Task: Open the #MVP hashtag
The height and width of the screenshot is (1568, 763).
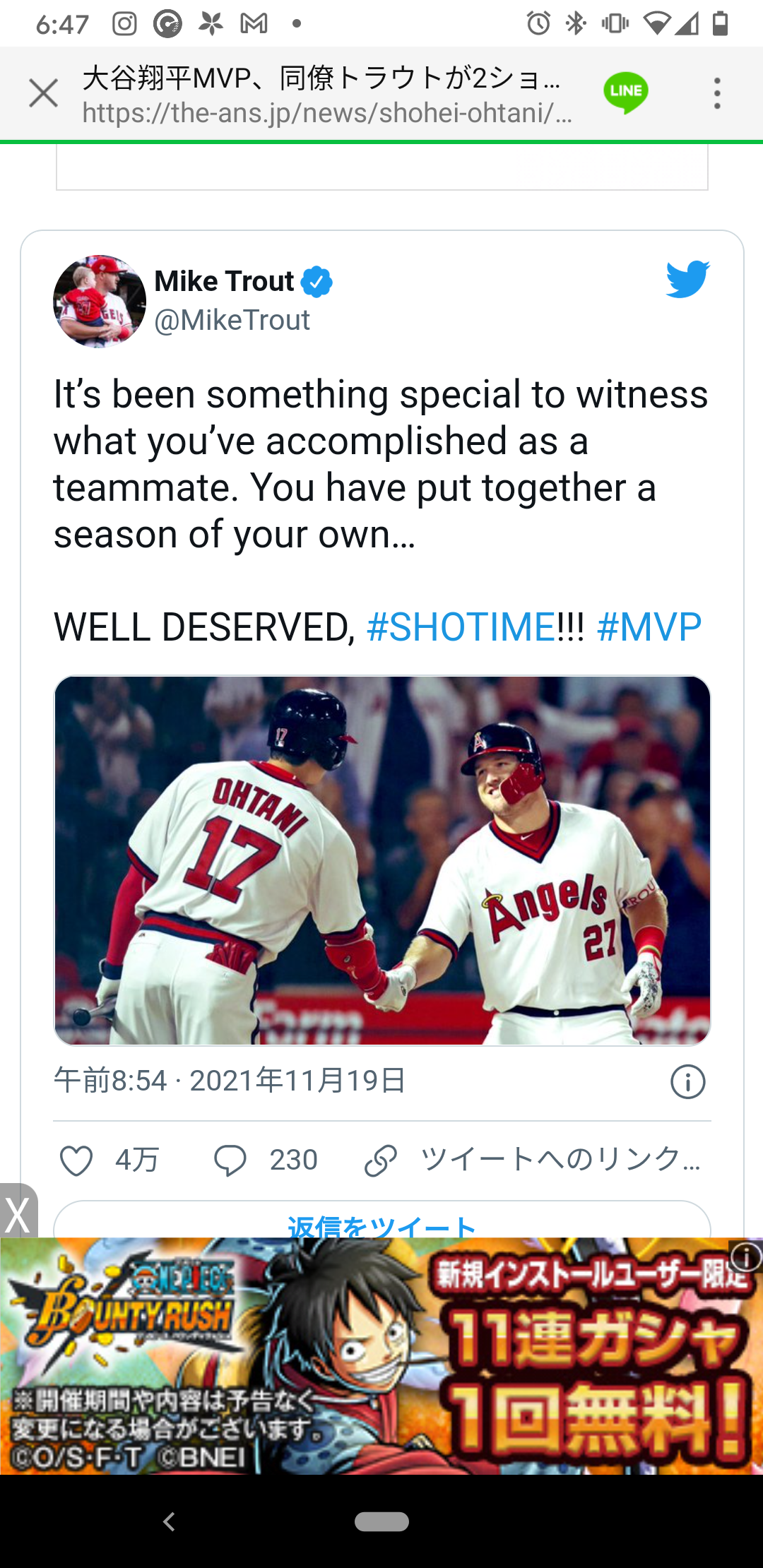Action: 649,626
